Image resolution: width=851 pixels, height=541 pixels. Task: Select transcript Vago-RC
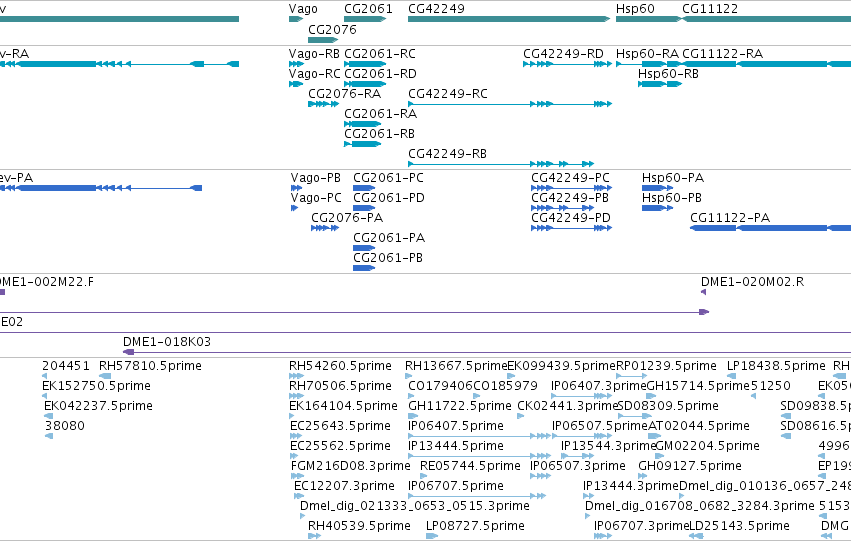[x=315, y=74]
